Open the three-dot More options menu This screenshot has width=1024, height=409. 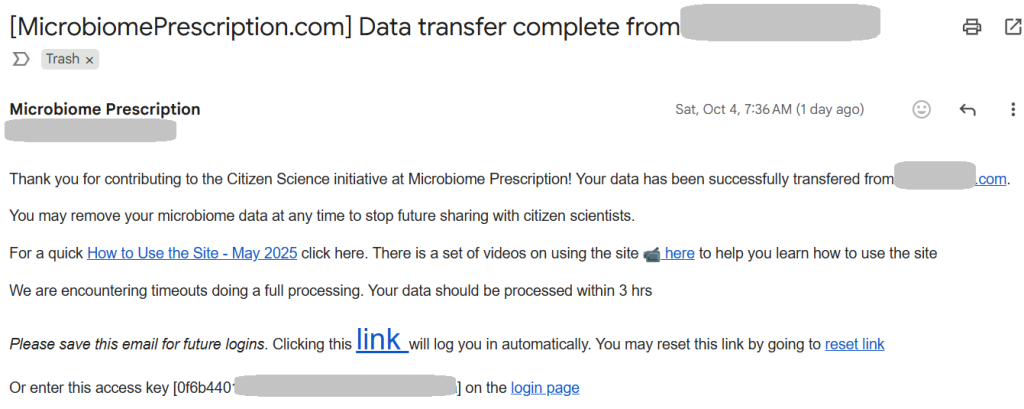point(1012,110)
